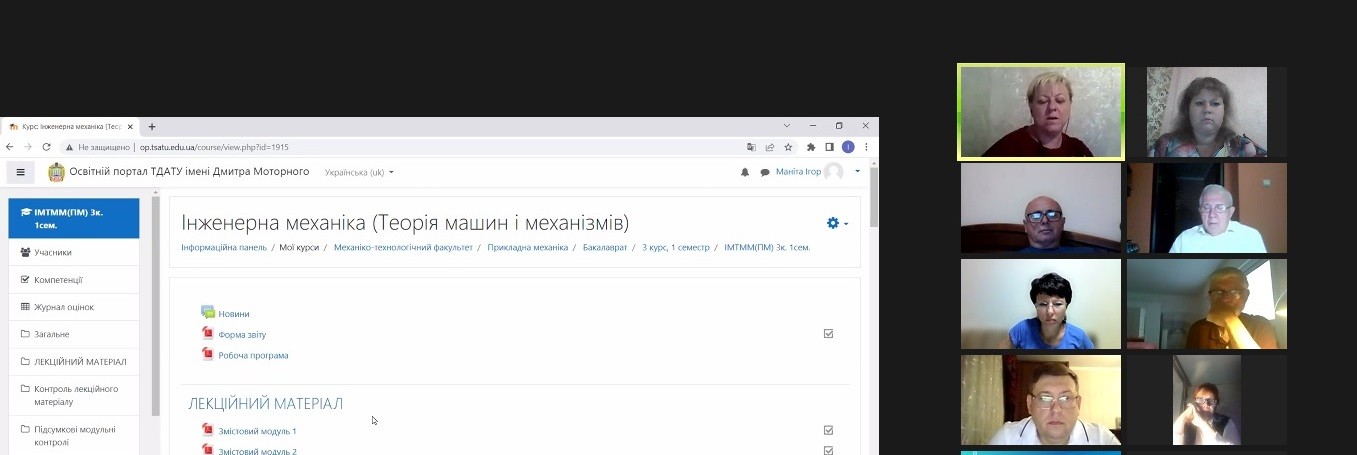Click Прикладна механіка breadcrumb

[x=528, y=247]
